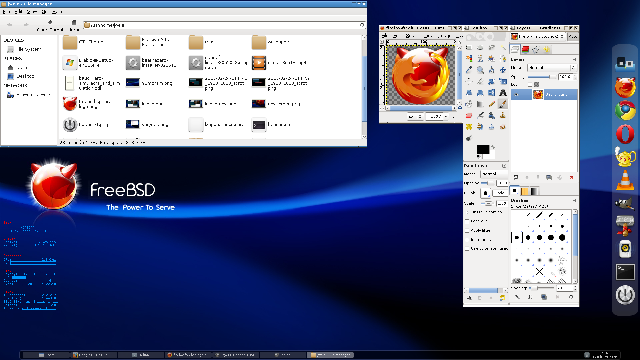Select the Rotate tool in GIMP toolbox
The height and width of the screenshot is (360, 640).
pyautogui.click(x=491, y=81)
